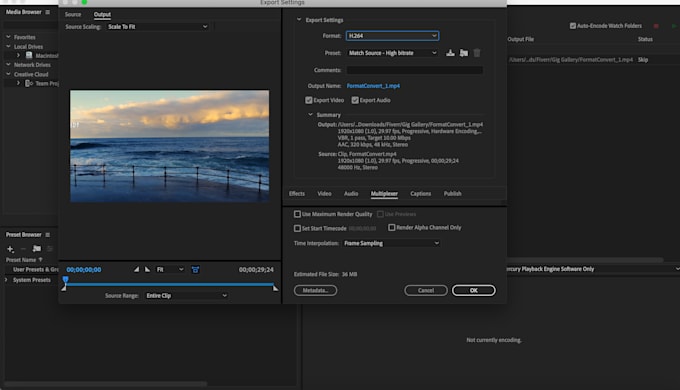Toggle the Use Previews checkbox
Image resolution: width=680 pixels, height=390 pixels.
(x=380, y=214)
